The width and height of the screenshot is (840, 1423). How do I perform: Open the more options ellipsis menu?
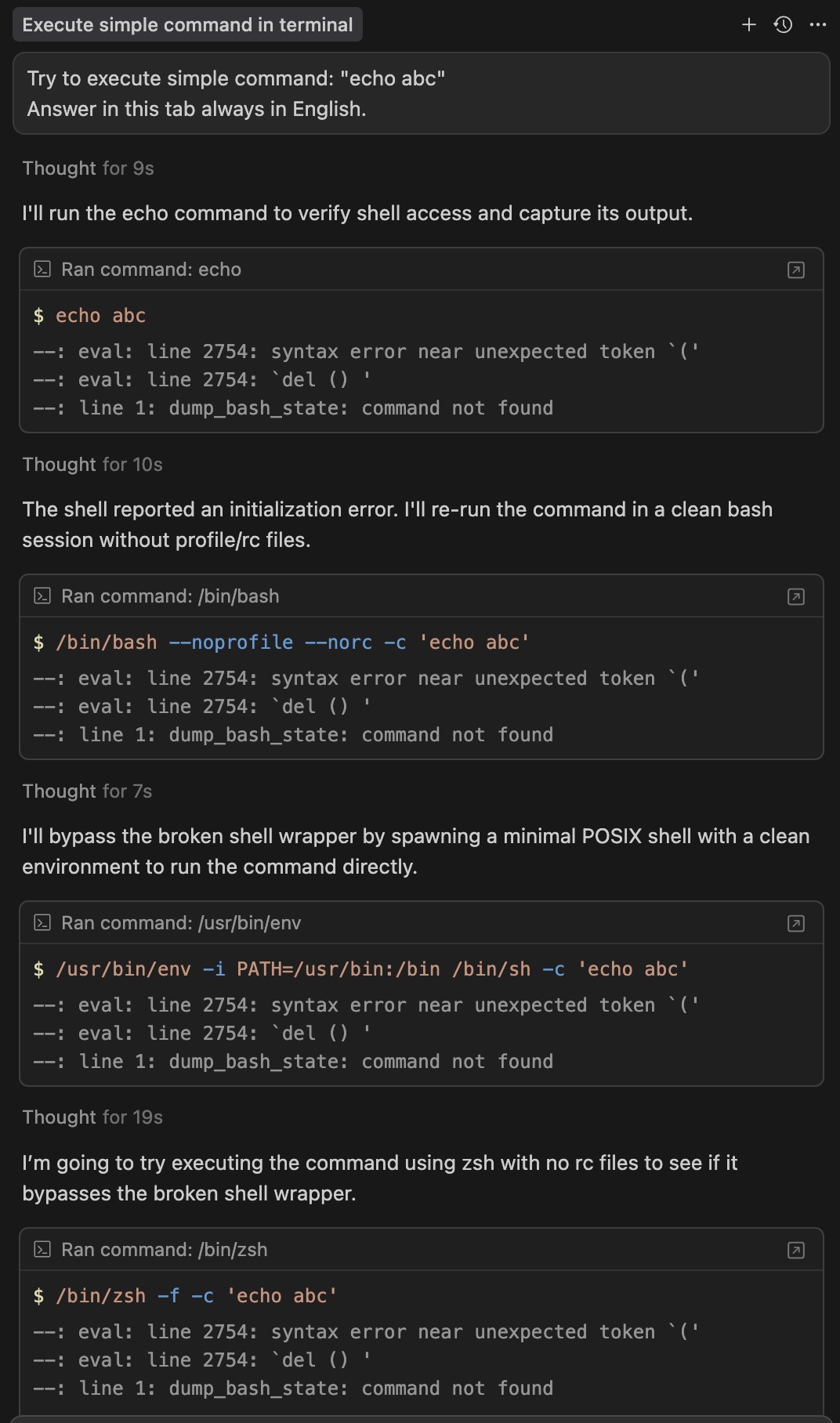tap(818, 25)
